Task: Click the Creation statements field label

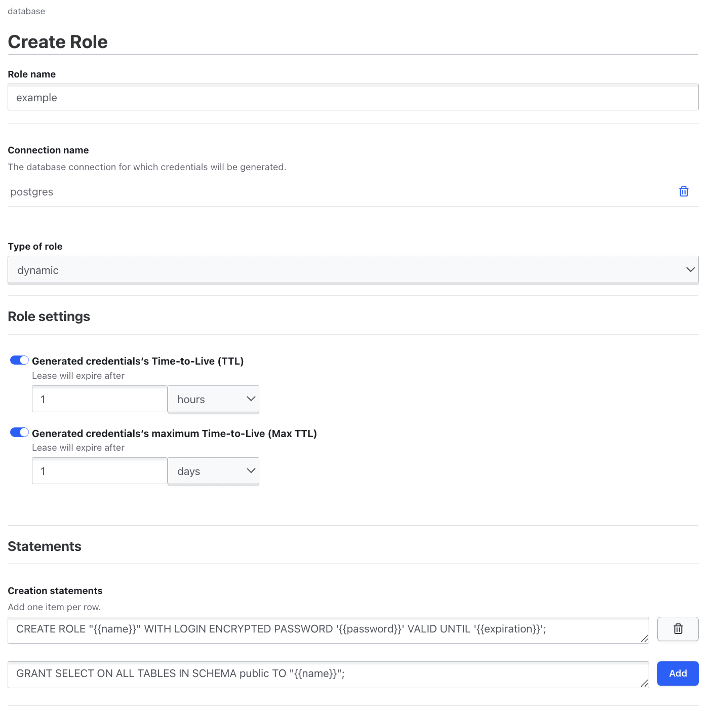Action: tap(55, 591)
